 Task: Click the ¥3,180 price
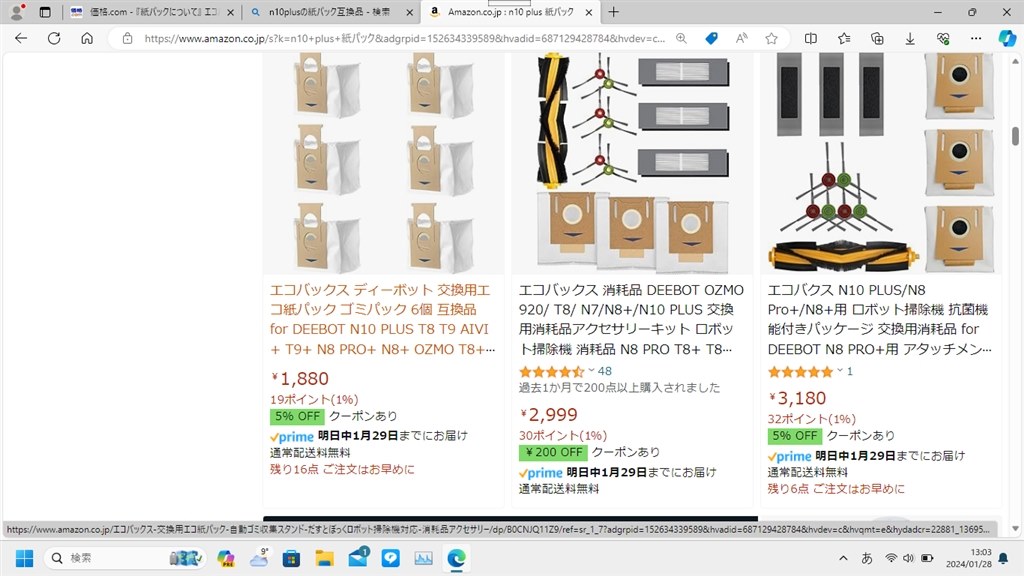click(797, 398)
